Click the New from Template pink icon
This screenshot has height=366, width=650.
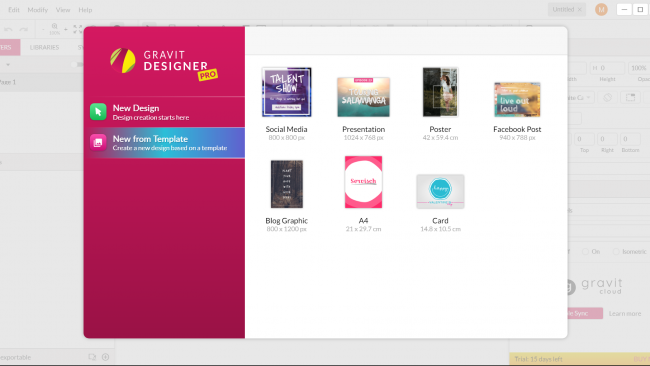[x=98, y=143]
